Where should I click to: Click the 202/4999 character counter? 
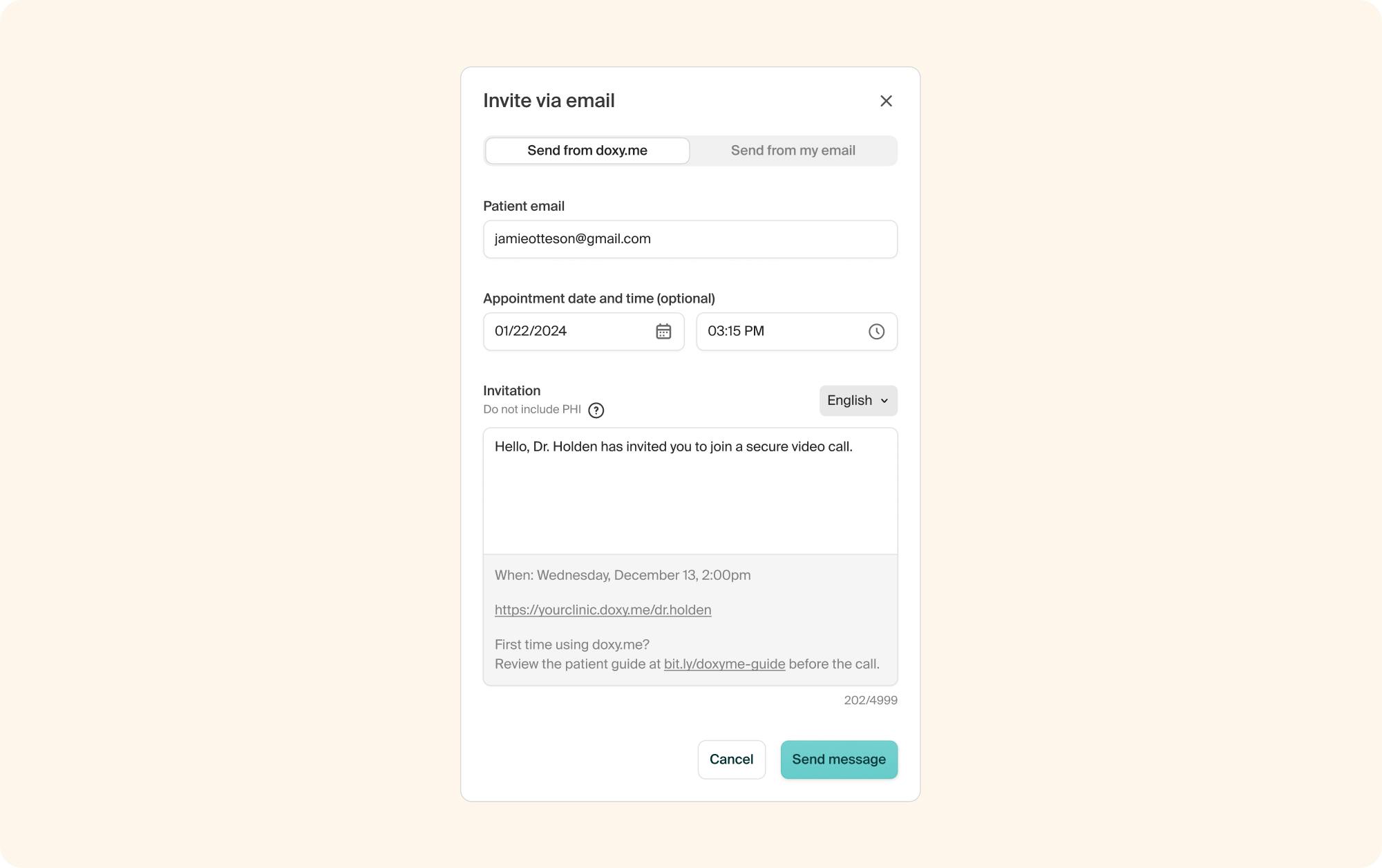(870, 700)
